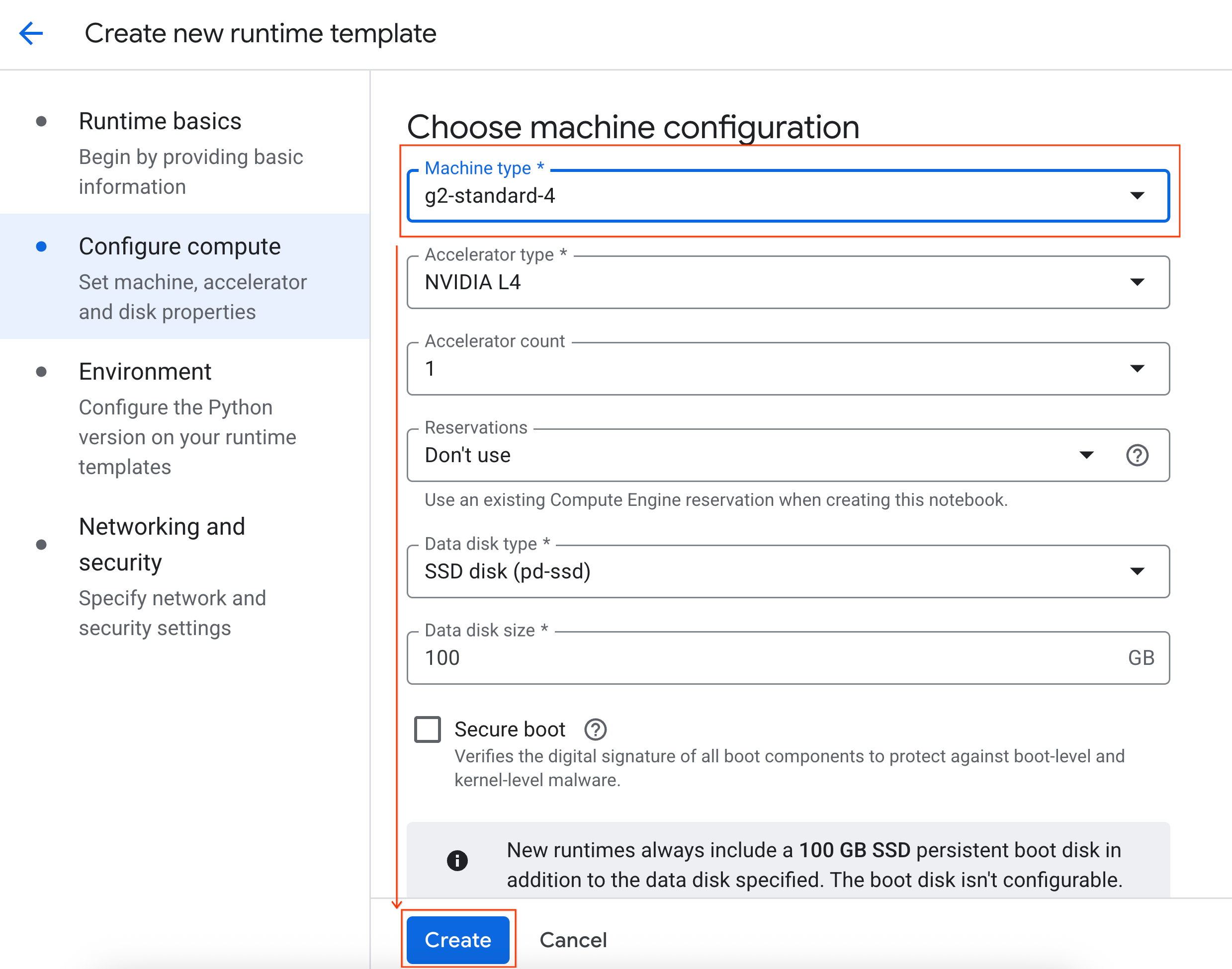
Task: Click the Runtime basics step indicator dot
Action: 41,120
